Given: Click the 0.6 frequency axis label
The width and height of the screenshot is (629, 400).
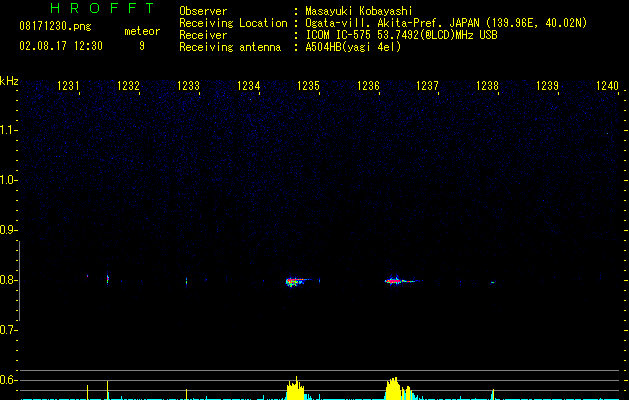Looking at the screenshot, I should click(8, 380).
